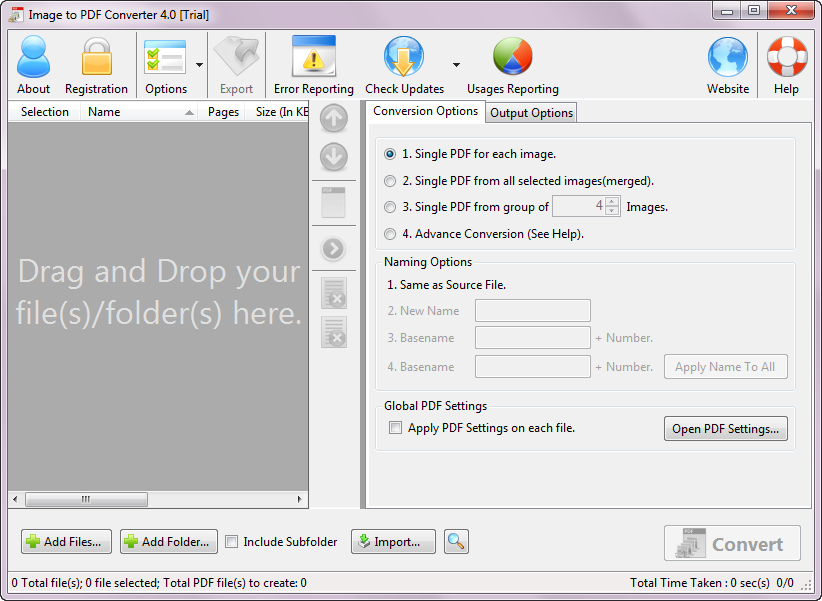The height and width of the screenshot is (601, 822).
Task: Click the 3. Basename input field
Action: pos(533,338)
